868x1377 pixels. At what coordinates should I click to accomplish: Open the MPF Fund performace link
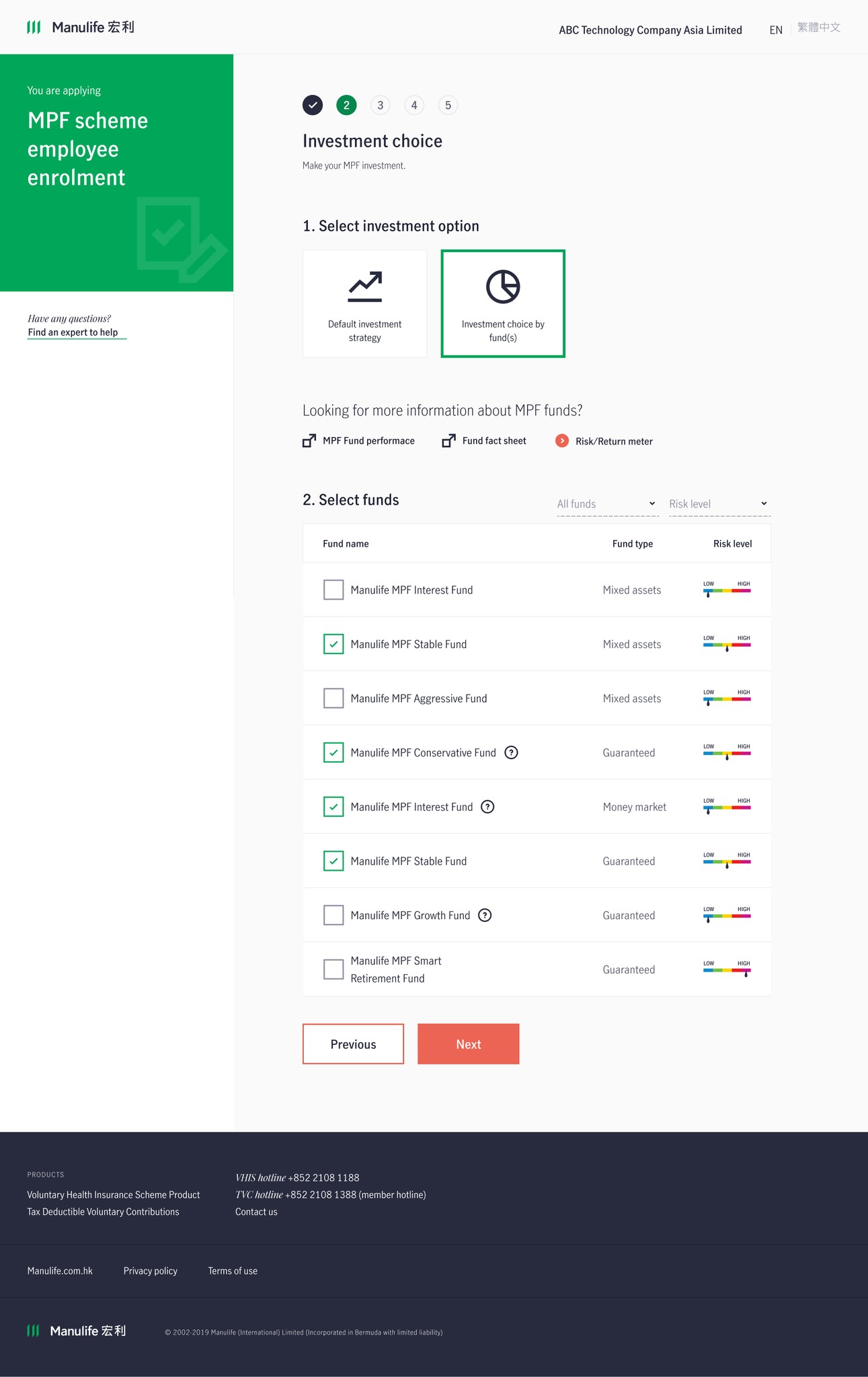click(368, 440)
